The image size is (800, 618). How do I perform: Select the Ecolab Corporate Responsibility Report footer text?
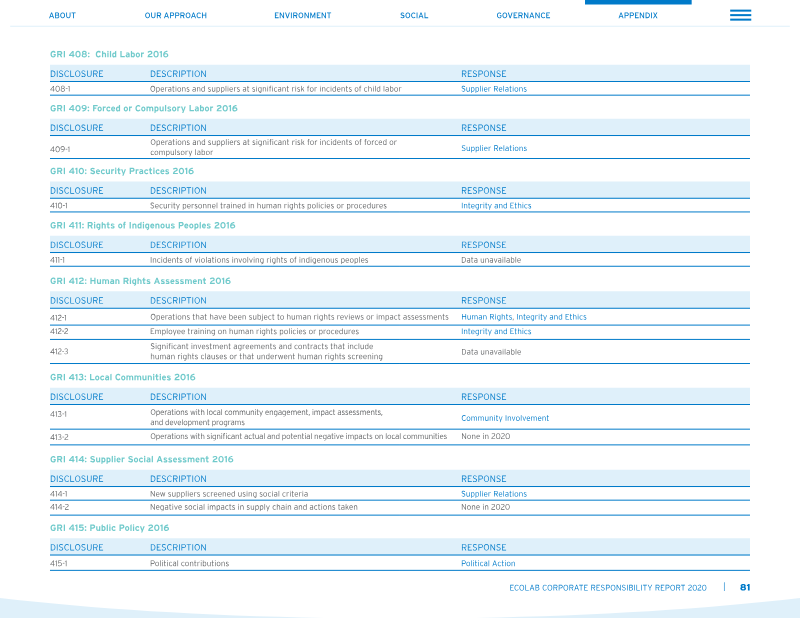point(608,588)
